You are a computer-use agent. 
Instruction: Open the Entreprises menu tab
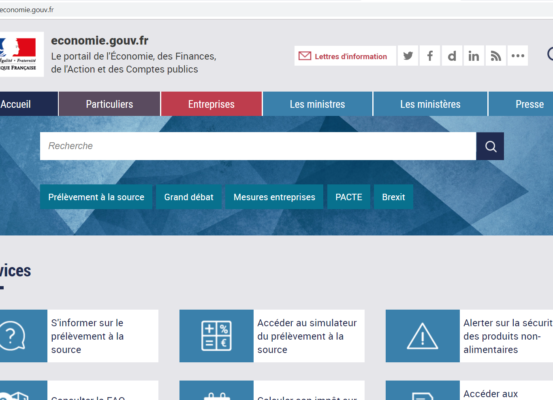[211, 104]
